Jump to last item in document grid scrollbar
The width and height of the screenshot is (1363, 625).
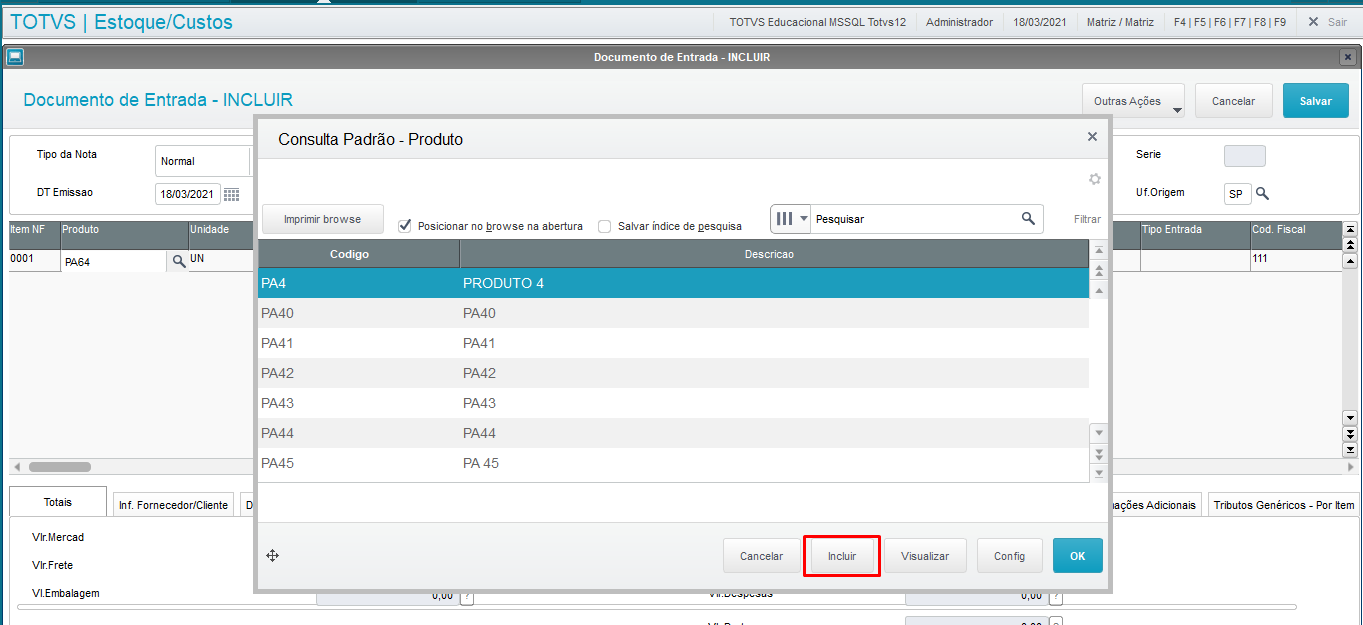point(1350,450)
